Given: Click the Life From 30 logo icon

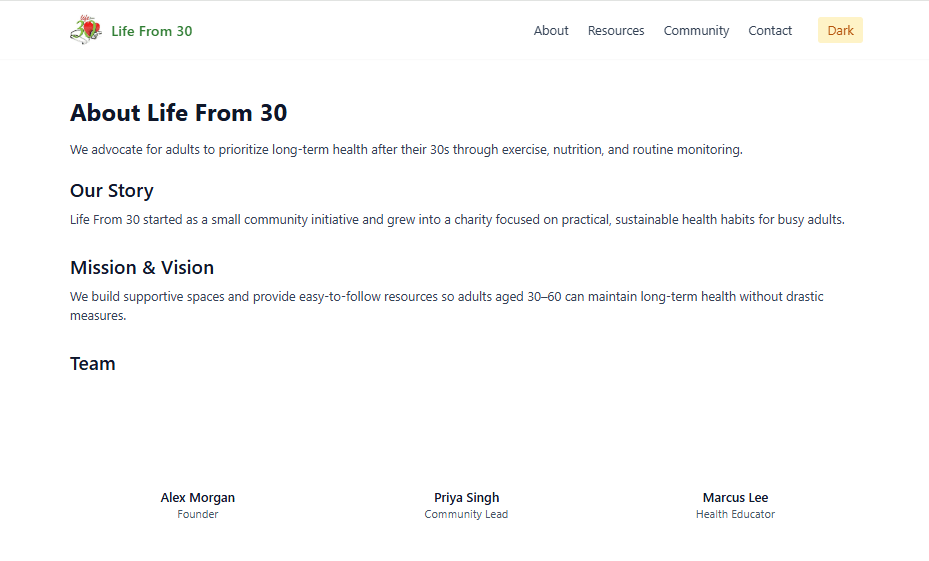Looking at the screenshot, I should tap(86, 30).
